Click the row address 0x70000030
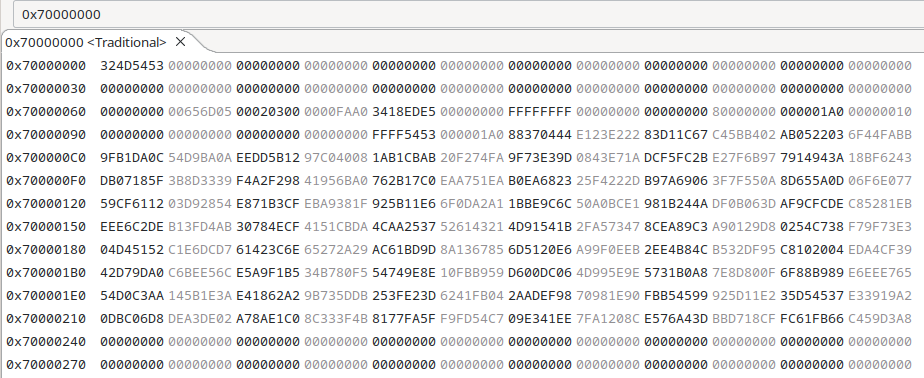924x378 pixels. pyautogui.click(x=46, y=88)
